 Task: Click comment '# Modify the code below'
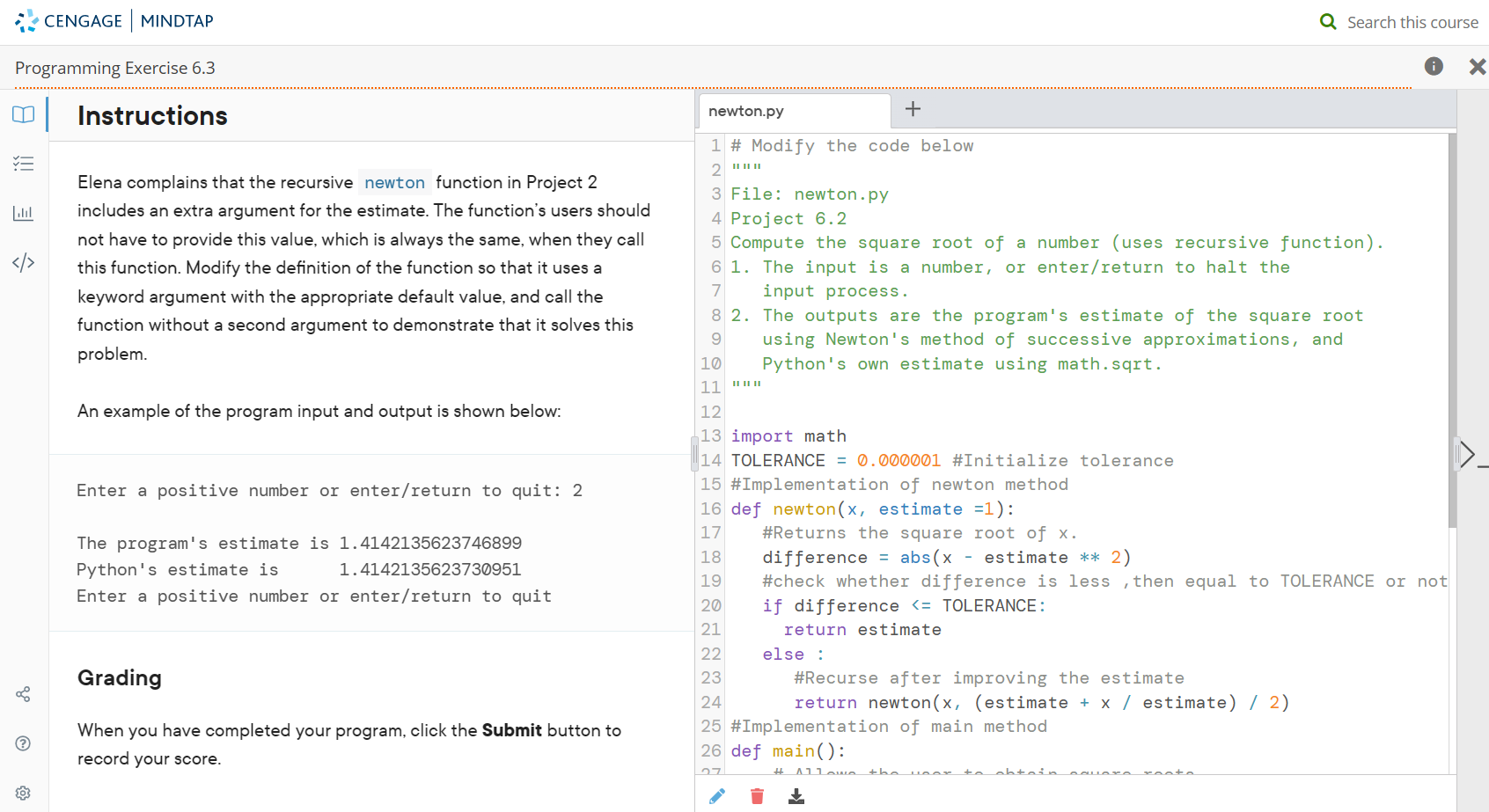(852, 145)
